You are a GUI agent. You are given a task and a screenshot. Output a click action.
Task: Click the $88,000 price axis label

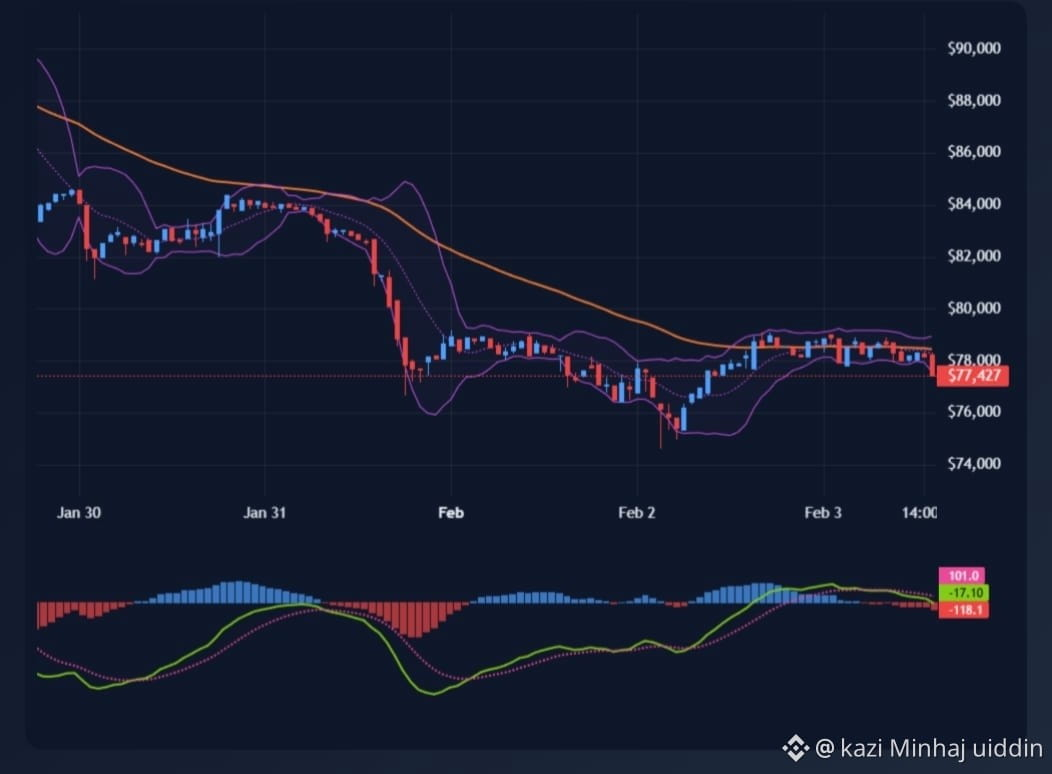pyautogui.click(x=974, y=101)
